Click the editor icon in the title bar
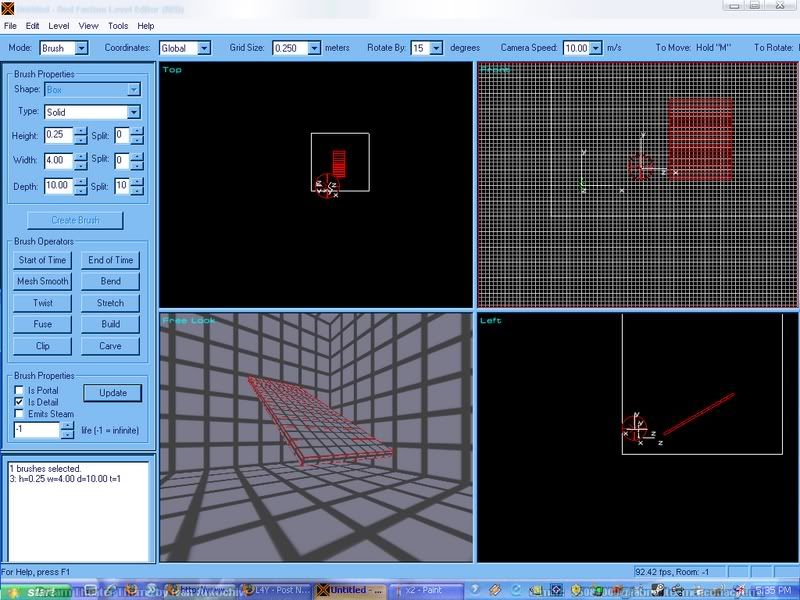Image resolution: width=800 pixels, height=600 pixels. pyautogui.click(x=7, y=8)
